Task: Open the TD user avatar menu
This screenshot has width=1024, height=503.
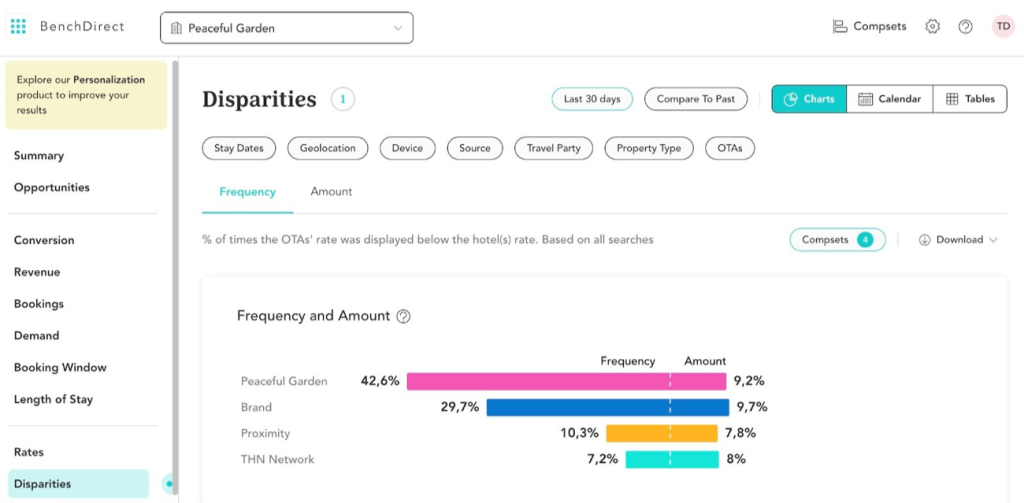Action: point(1002,27)
